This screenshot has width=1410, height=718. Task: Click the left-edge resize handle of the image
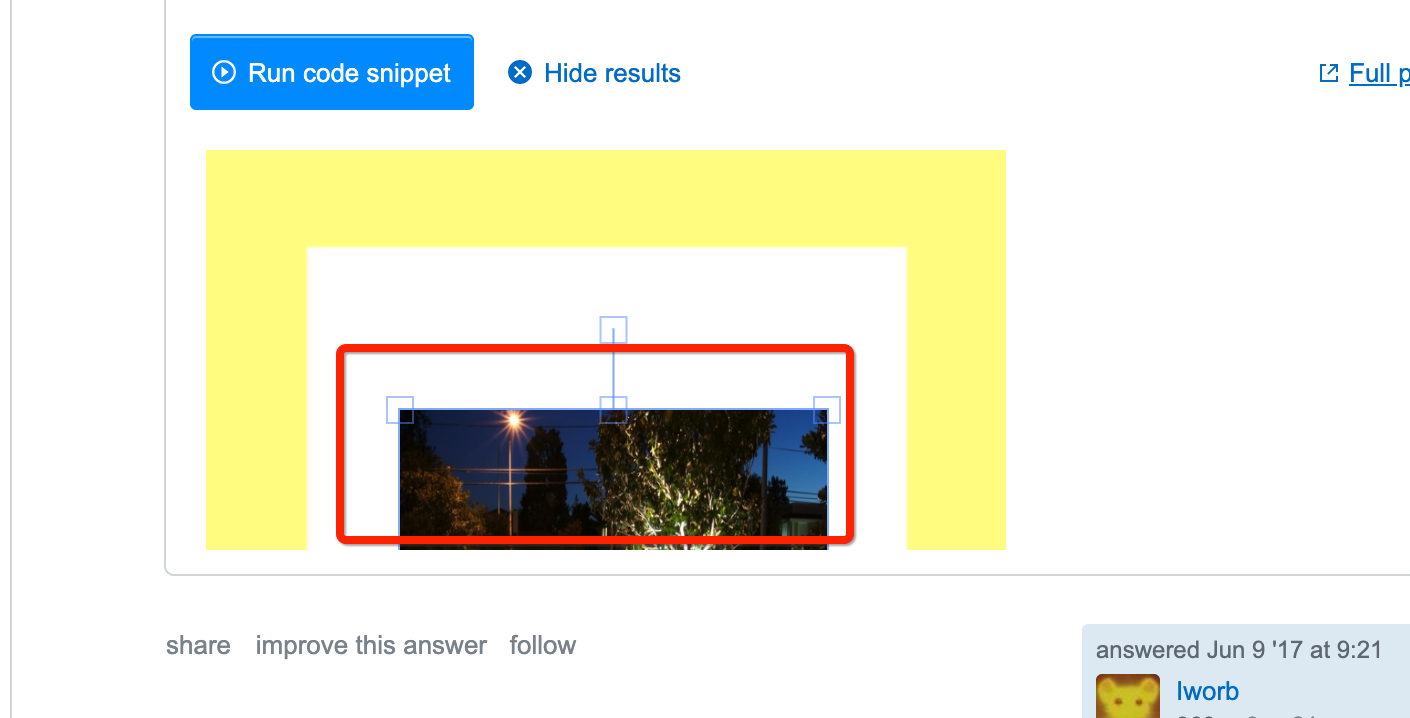[400, 409]
